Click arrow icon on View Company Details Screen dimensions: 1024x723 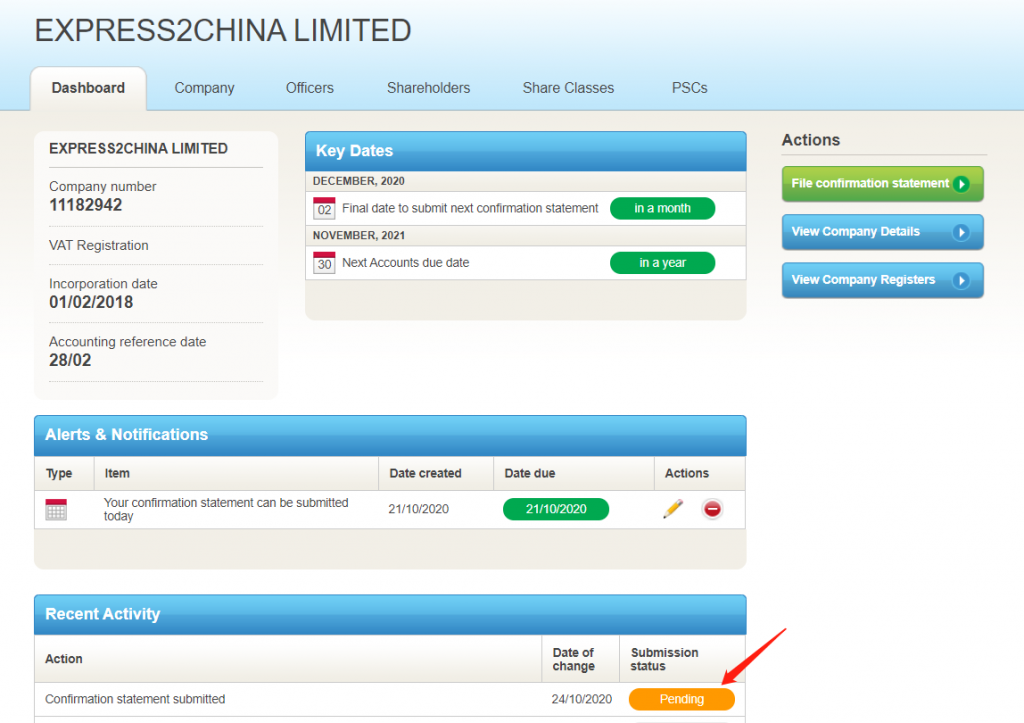(x=961, y=232)
